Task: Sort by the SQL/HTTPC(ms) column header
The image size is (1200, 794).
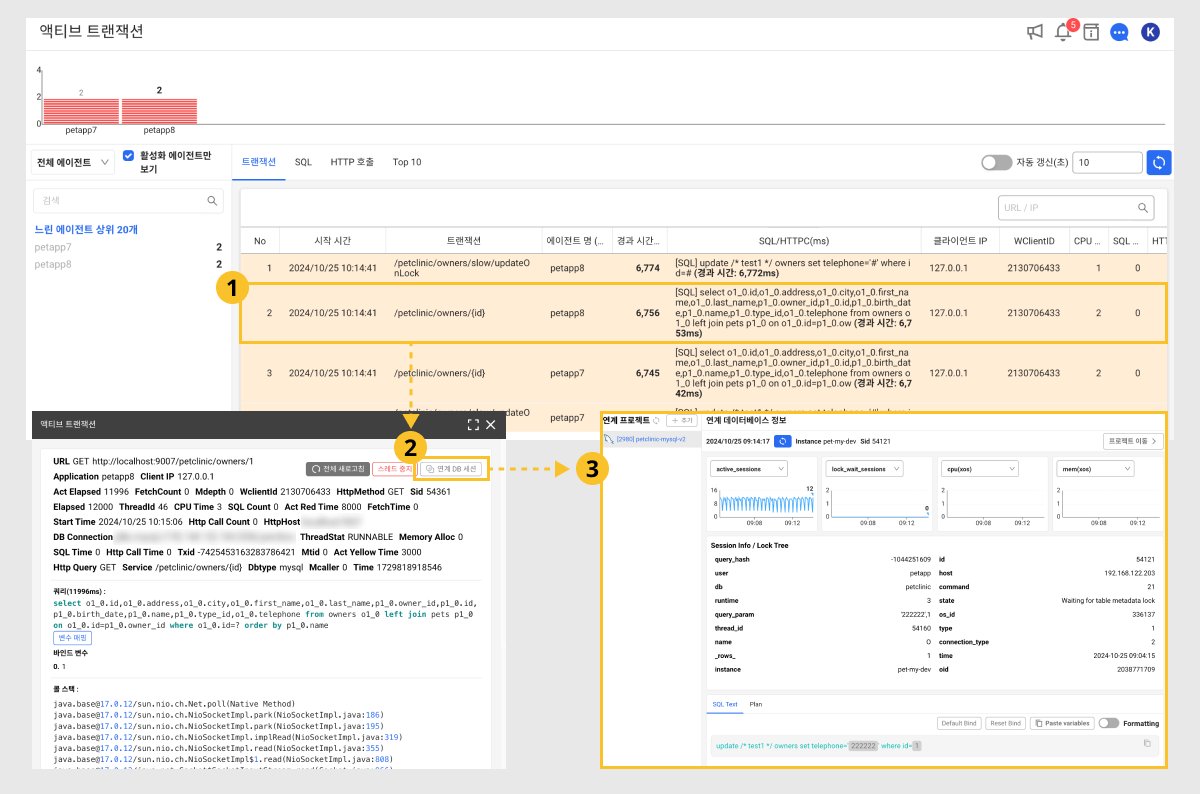Action: [793, 241]
